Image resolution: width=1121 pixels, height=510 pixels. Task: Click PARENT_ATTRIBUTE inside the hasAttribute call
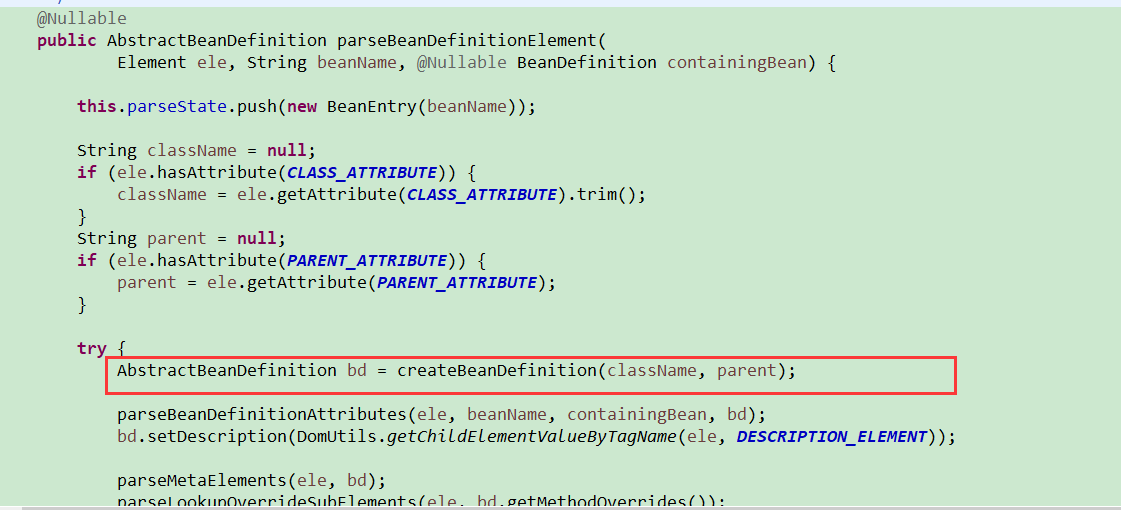pos(367,260)
